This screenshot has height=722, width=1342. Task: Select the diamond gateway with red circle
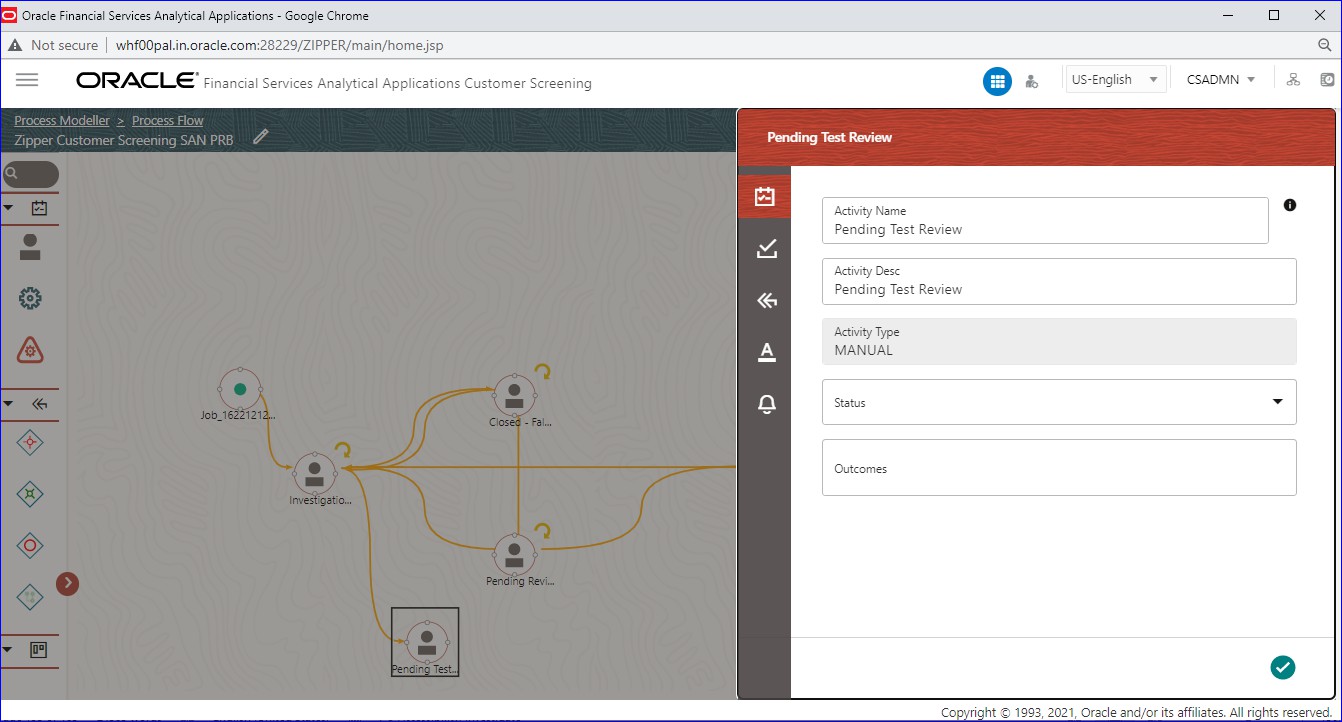pos(30,546)
